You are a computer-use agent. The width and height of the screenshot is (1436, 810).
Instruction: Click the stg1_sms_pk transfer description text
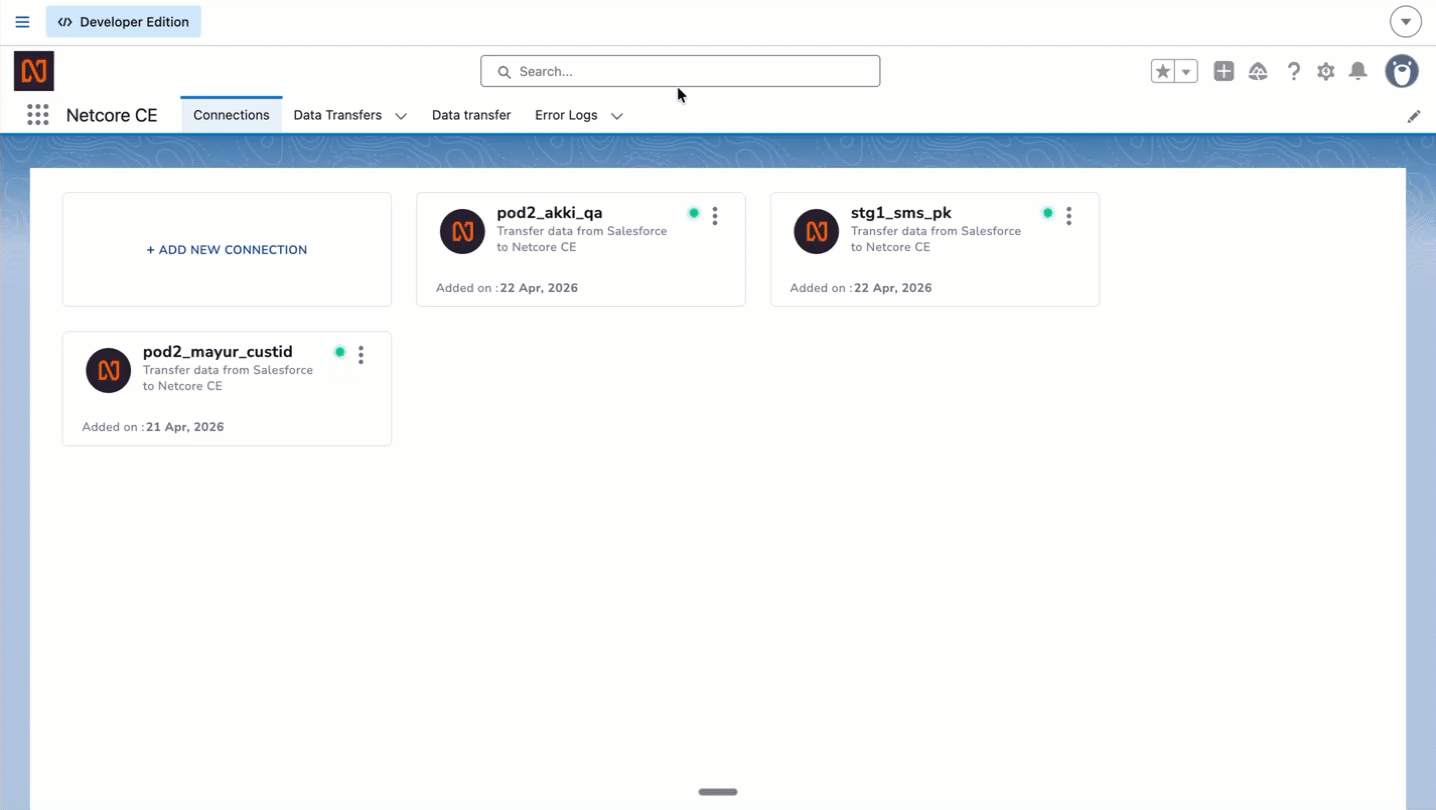(936, 239)
